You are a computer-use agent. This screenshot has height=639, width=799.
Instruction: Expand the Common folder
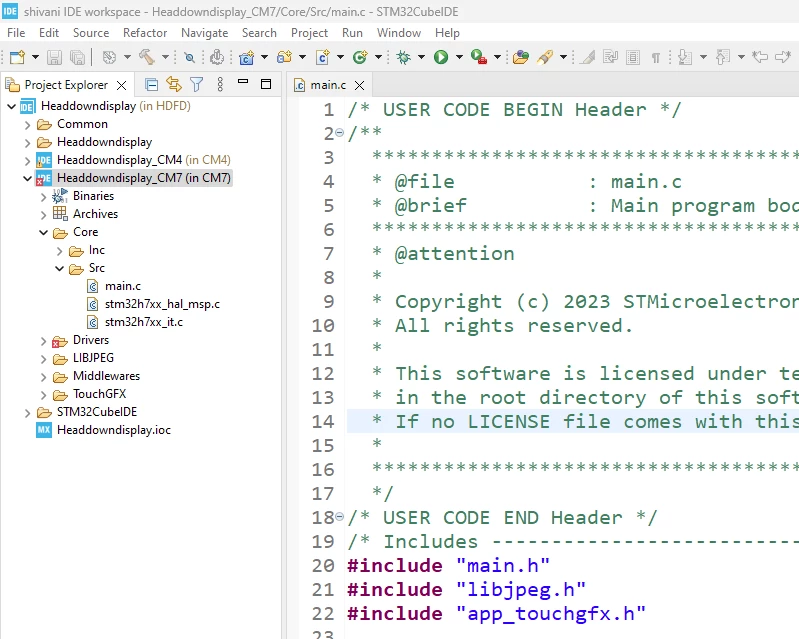tap(28, 125)
